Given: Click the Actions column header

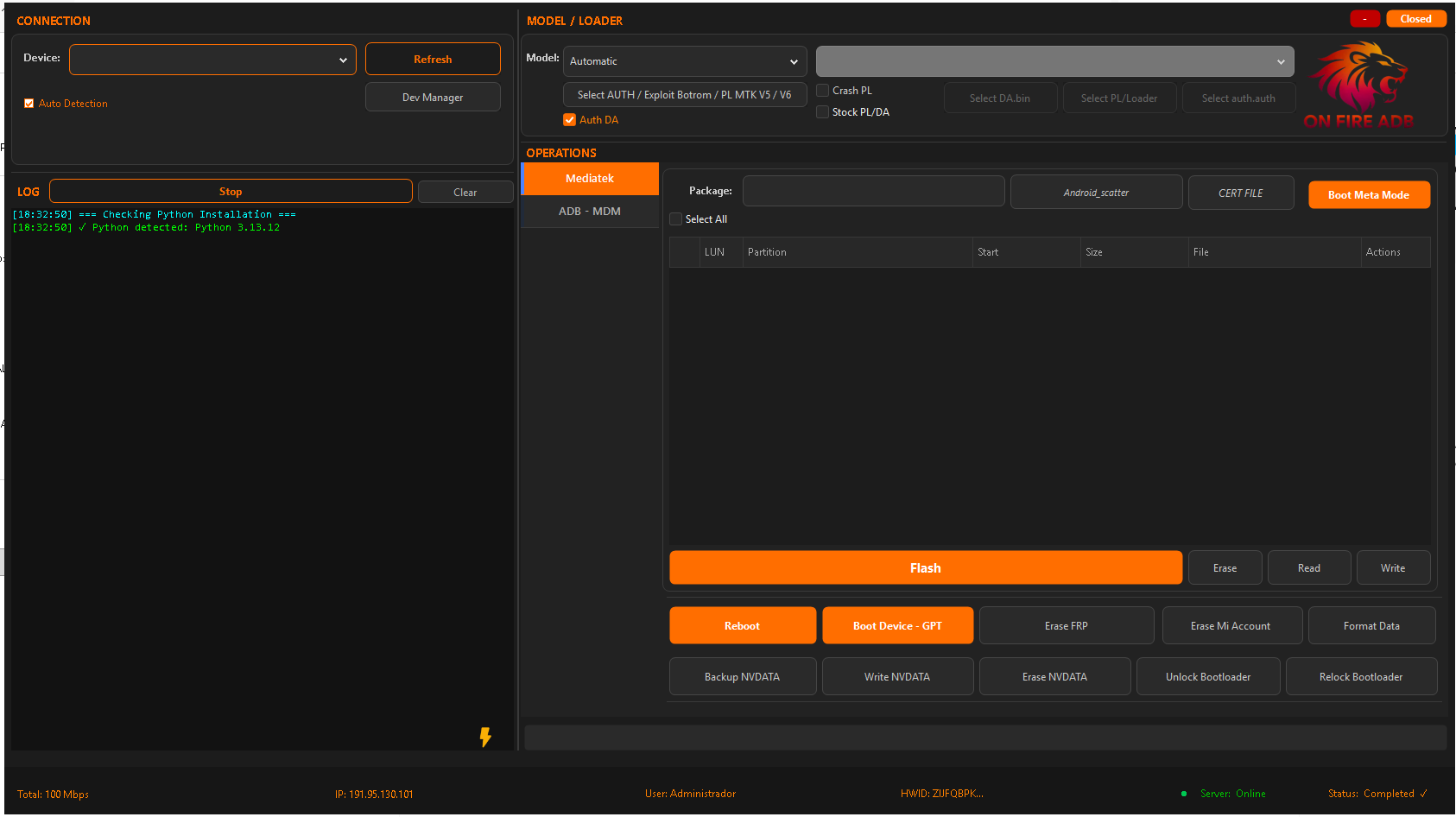Looking at the screenshot, I should point(1396,252).
